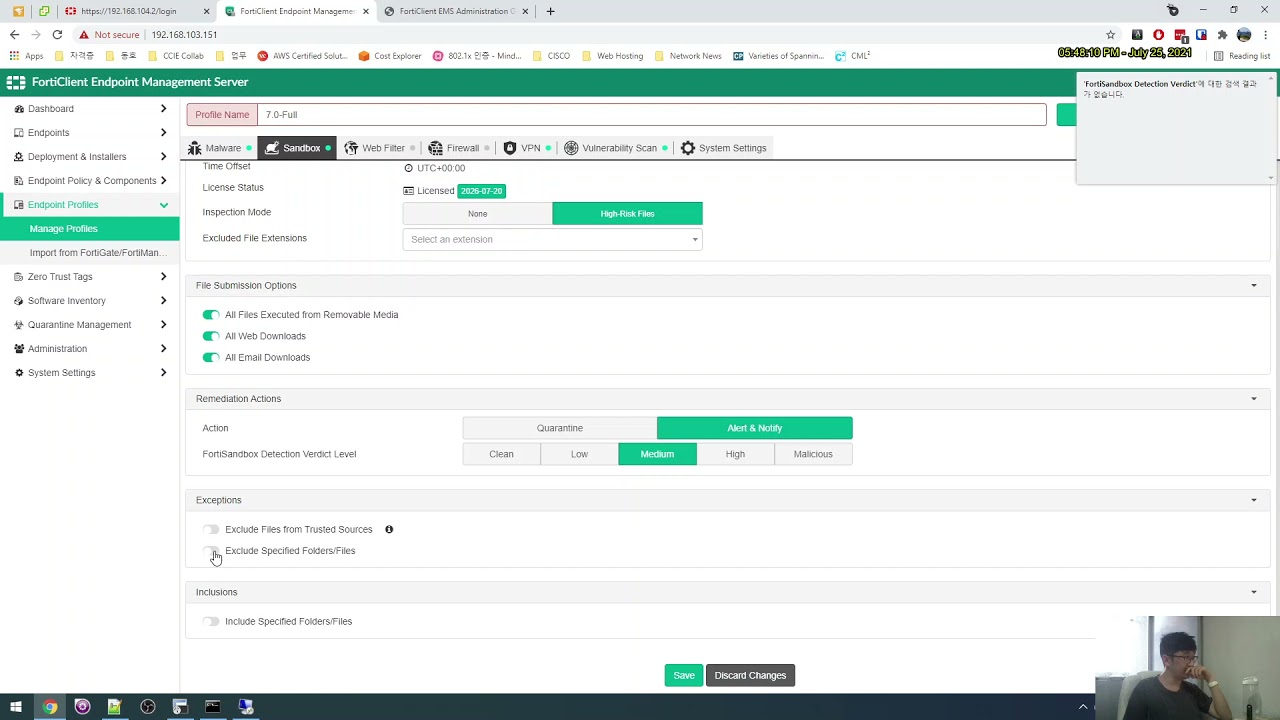Expand Endpoint Policy & Components menu
The height and width of the screenshot is (720, 1280).
(x=90, y=181)
